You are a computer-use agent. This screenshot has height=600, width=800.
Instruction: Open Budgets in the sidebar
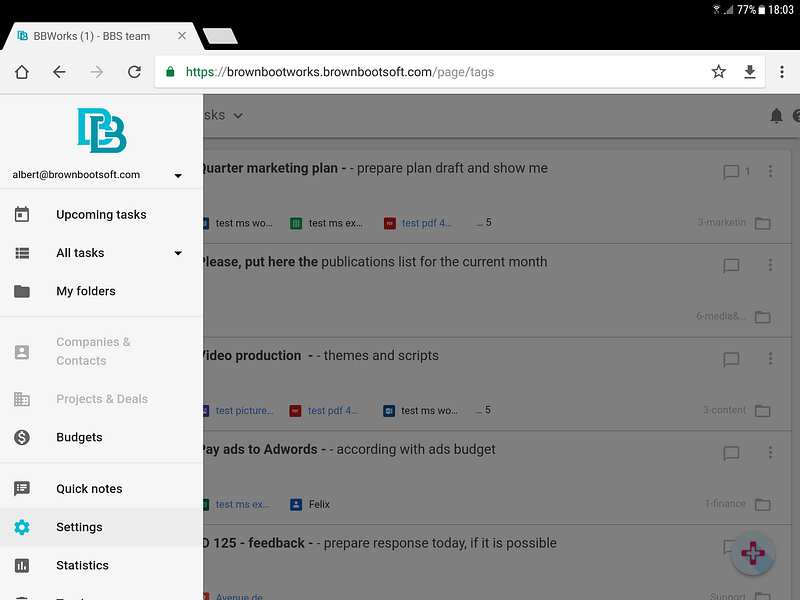click(101, 437)
